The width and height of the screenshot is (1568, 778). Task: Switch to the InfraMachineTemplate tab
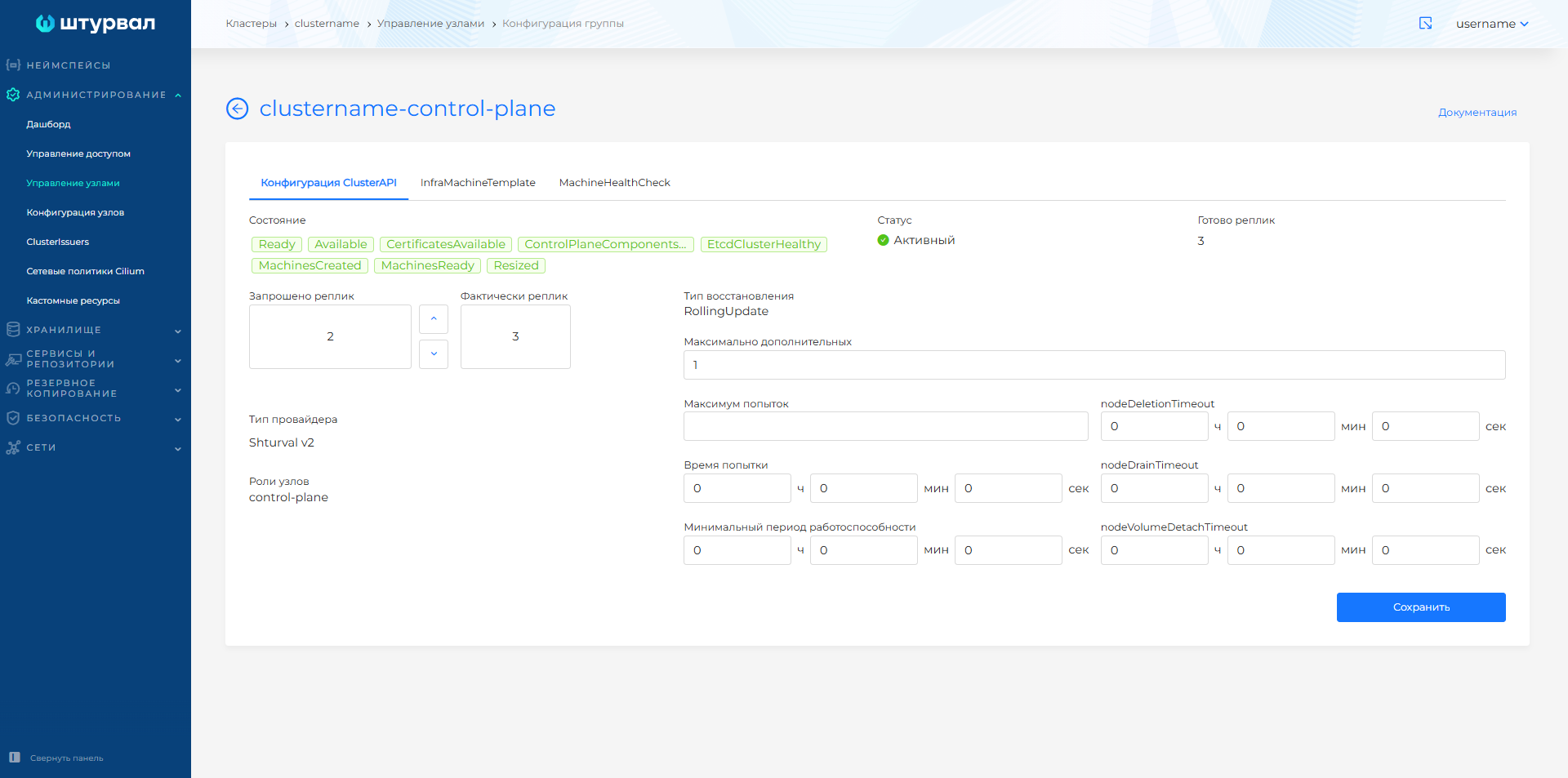(478, 183)
